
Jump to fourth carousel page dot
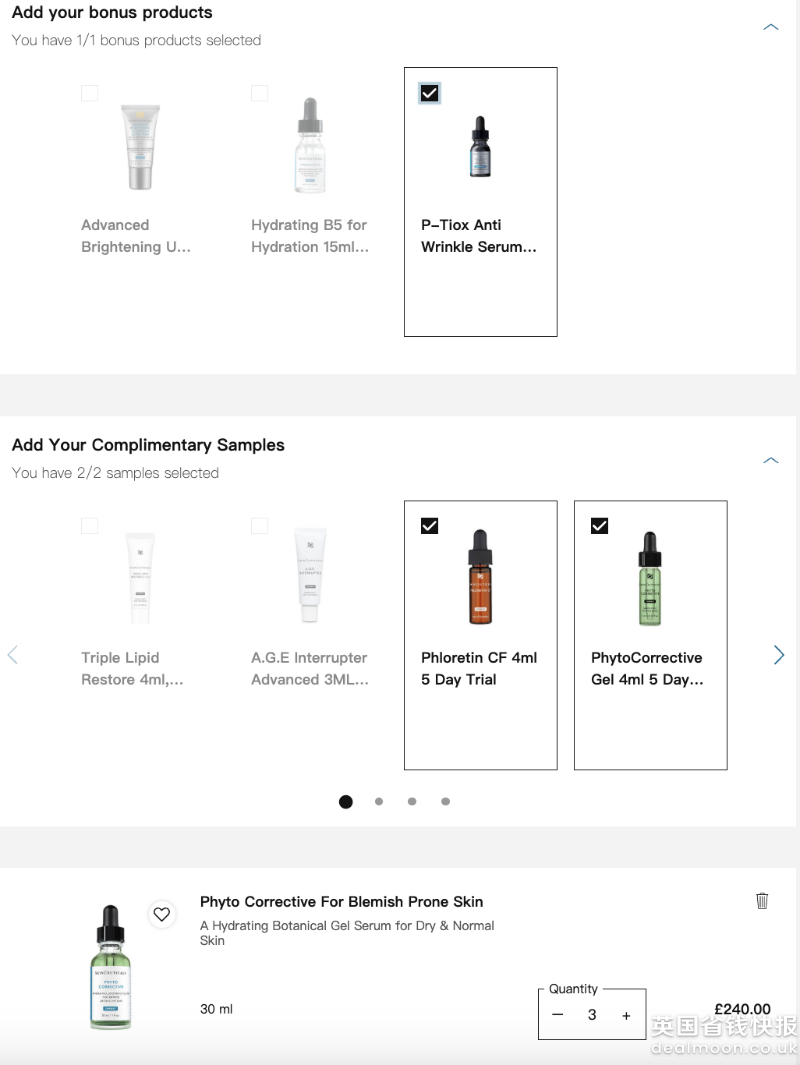[x=445, y=801]
